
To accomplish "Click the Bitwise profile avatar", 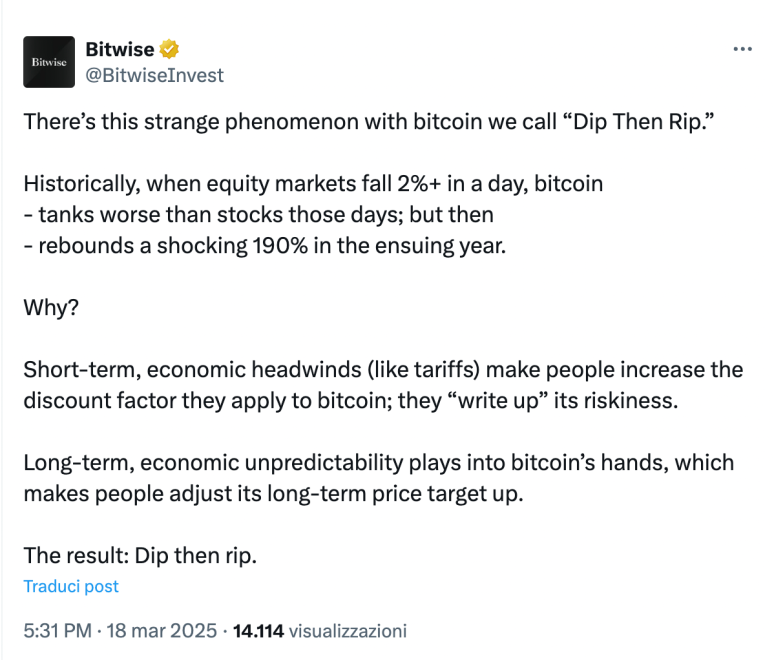I will pos(49,62).
